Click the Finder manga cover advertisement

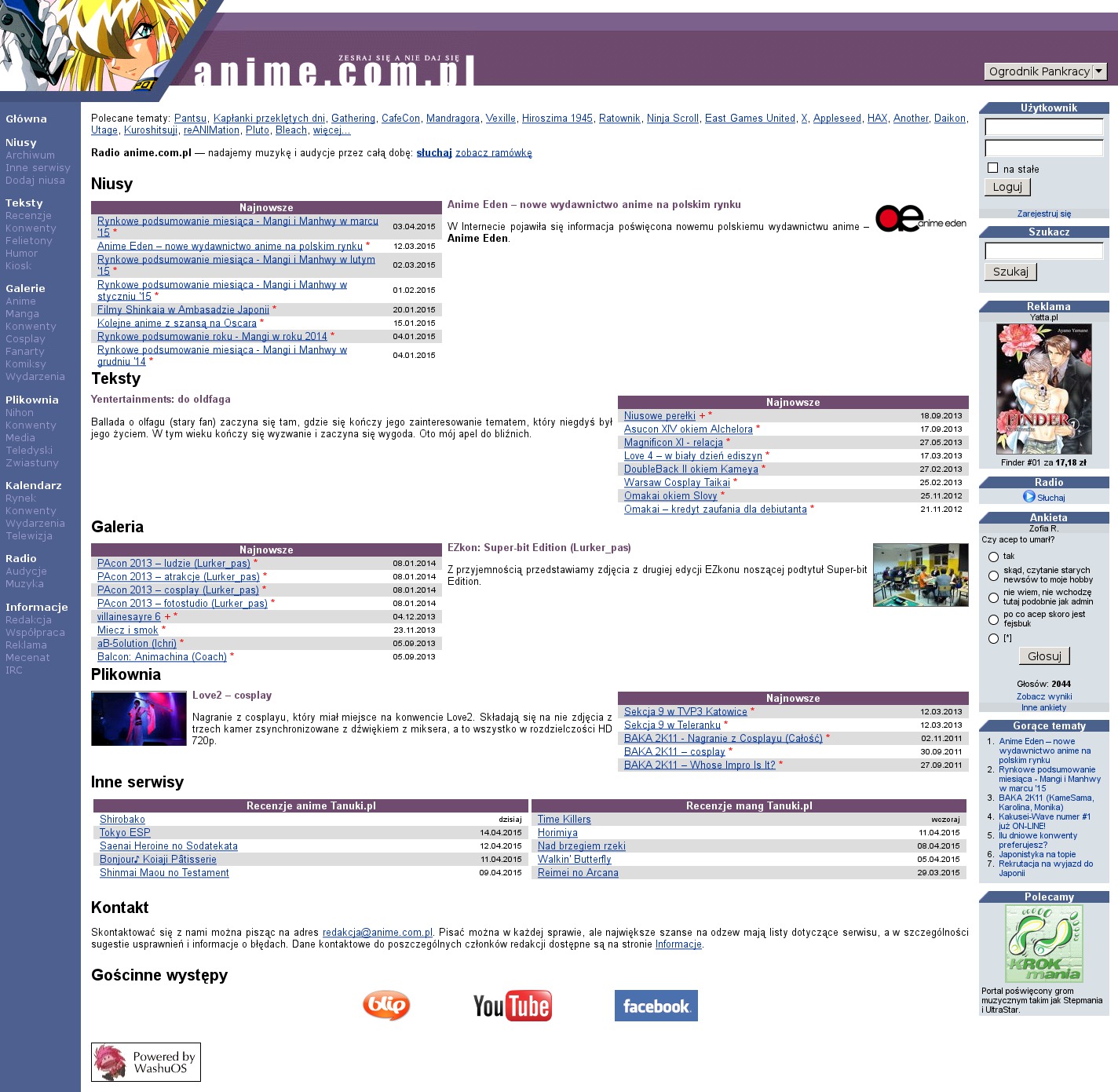click(x=1043, y=389)
